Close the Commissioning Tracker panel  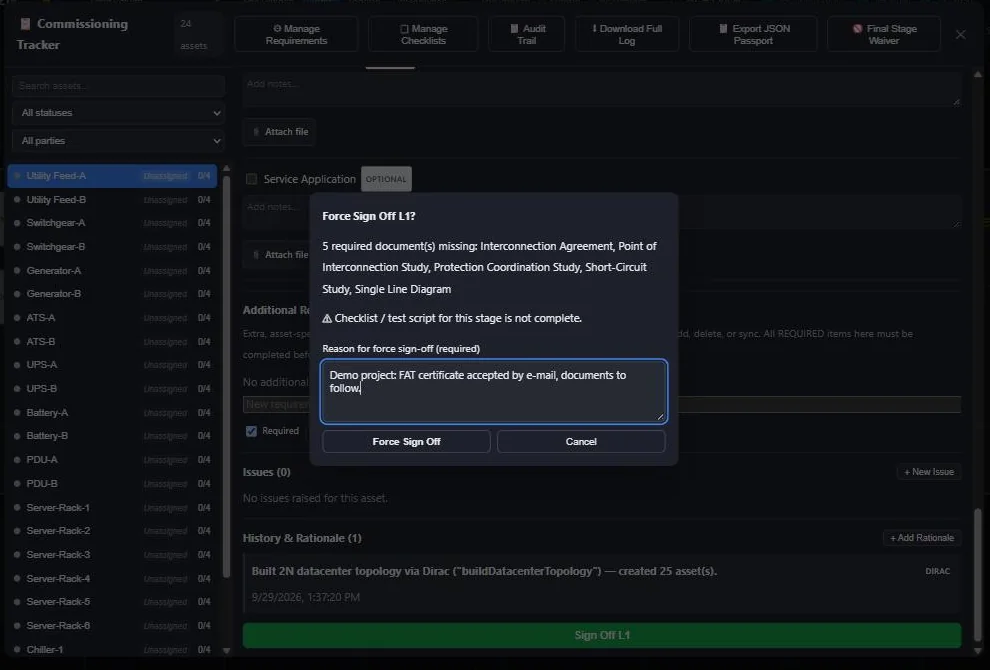960,34
